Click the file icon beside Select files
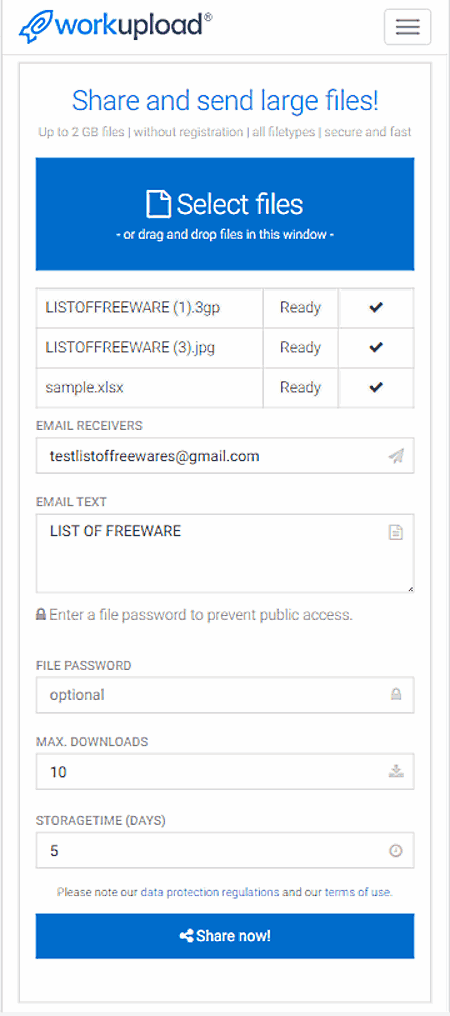The image size is (450, 1016). (x=158, y=204)
